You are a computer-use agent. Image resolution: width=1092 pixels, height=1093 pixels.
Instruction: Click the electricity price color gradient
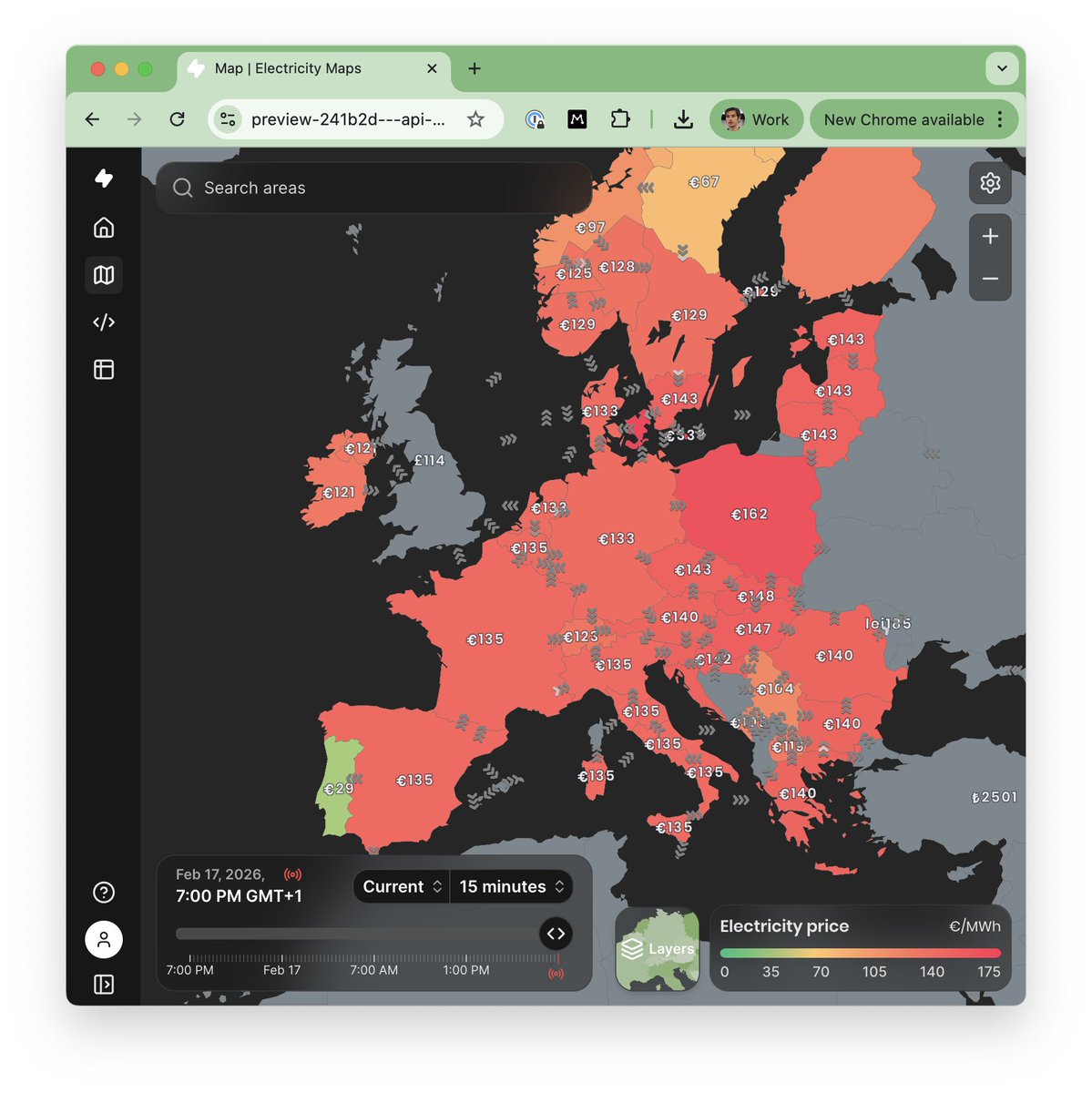tap(861, 953)
